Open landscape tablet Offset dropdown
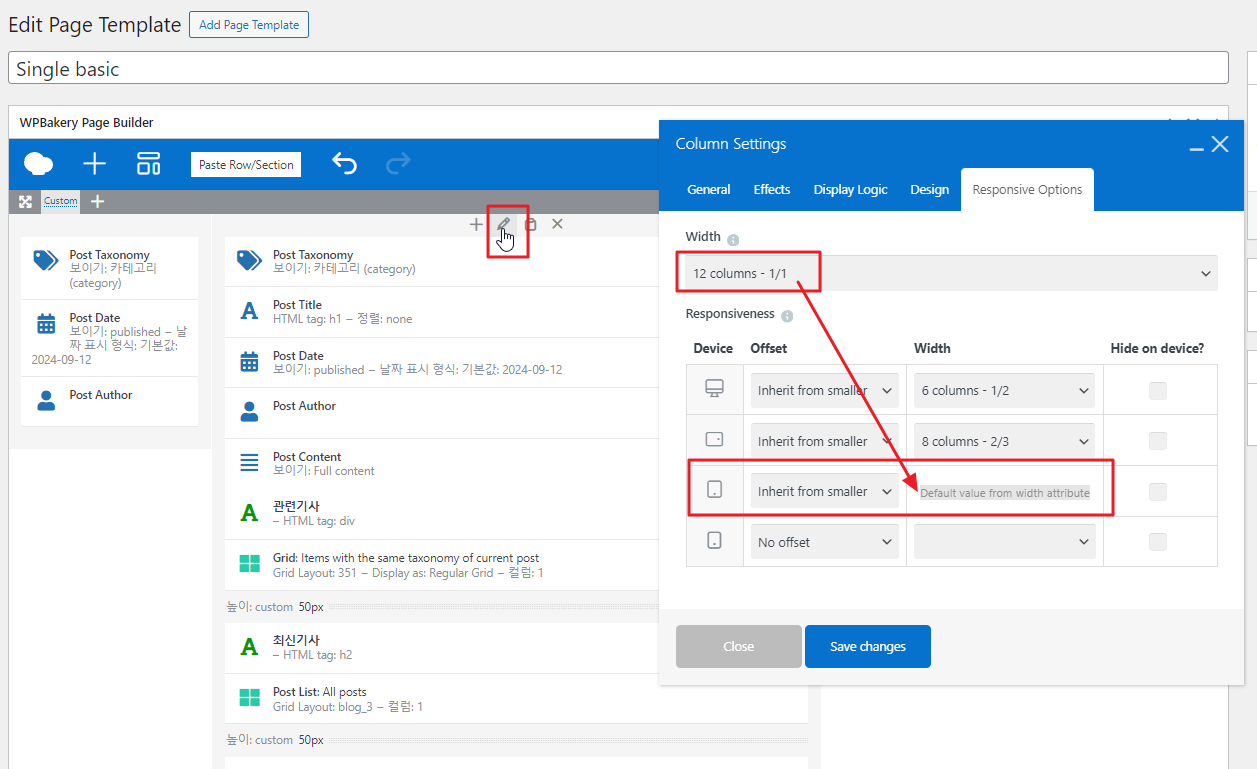The height and width of the screenshot is (769, 1257). point(825,441)
